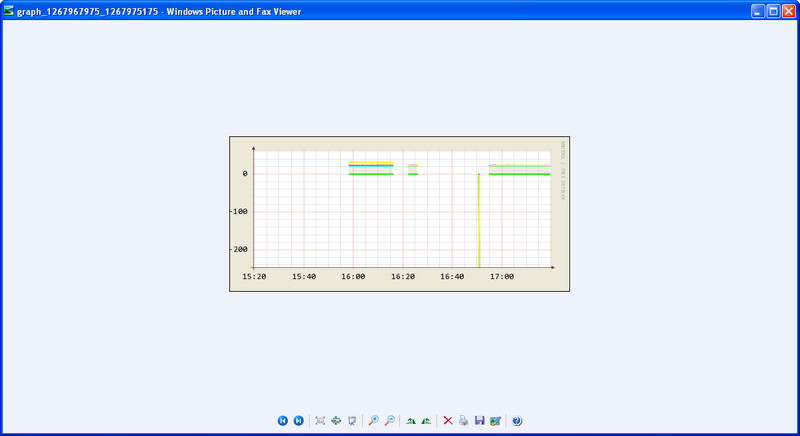The width and height of the screenshot is (800, 436).
Task: Close the Picture and Fax Viewer
Action: click(x=788, y=11)
